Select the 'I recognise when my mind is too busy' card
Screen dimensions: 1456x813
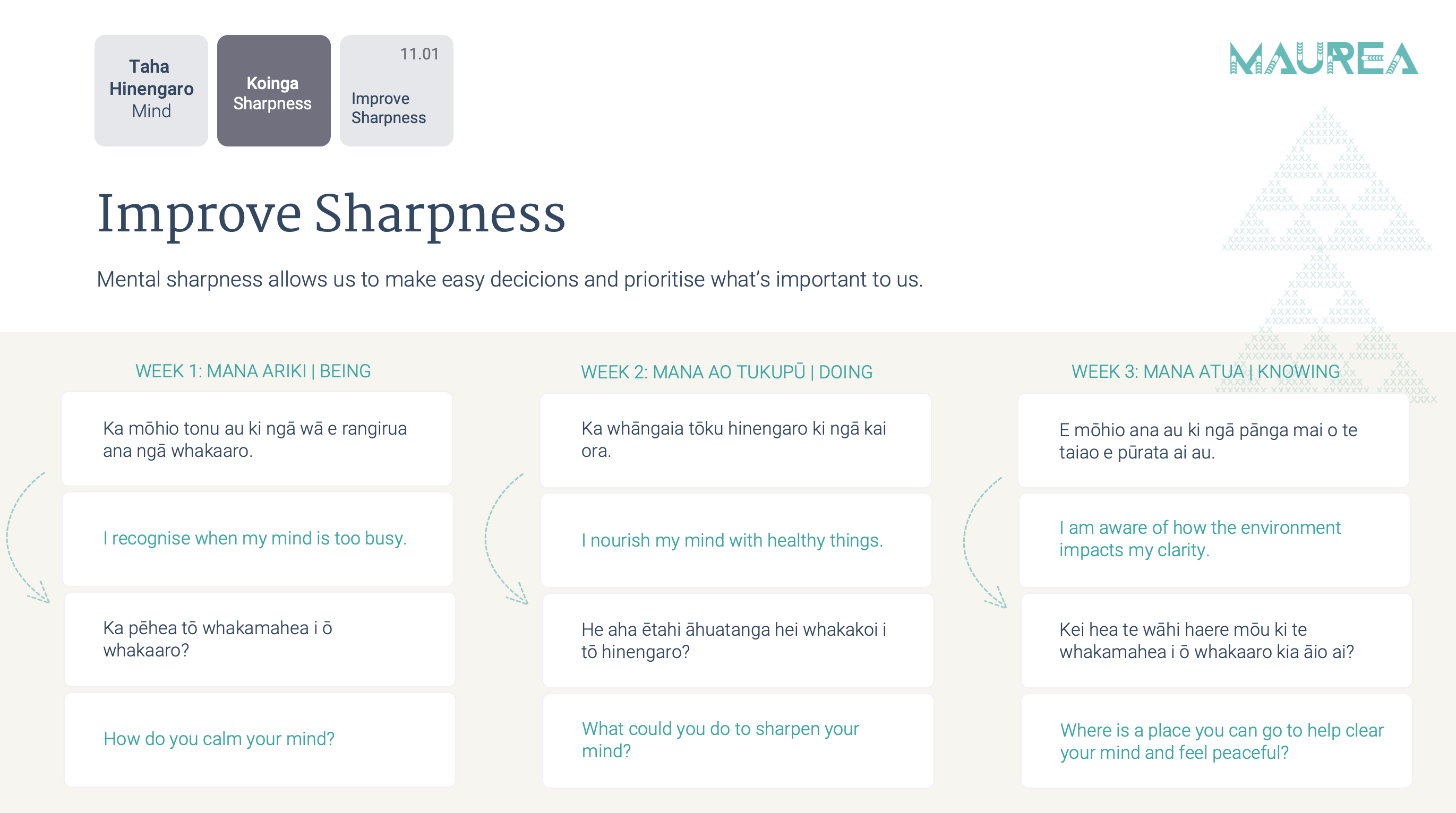coord(257,539)
